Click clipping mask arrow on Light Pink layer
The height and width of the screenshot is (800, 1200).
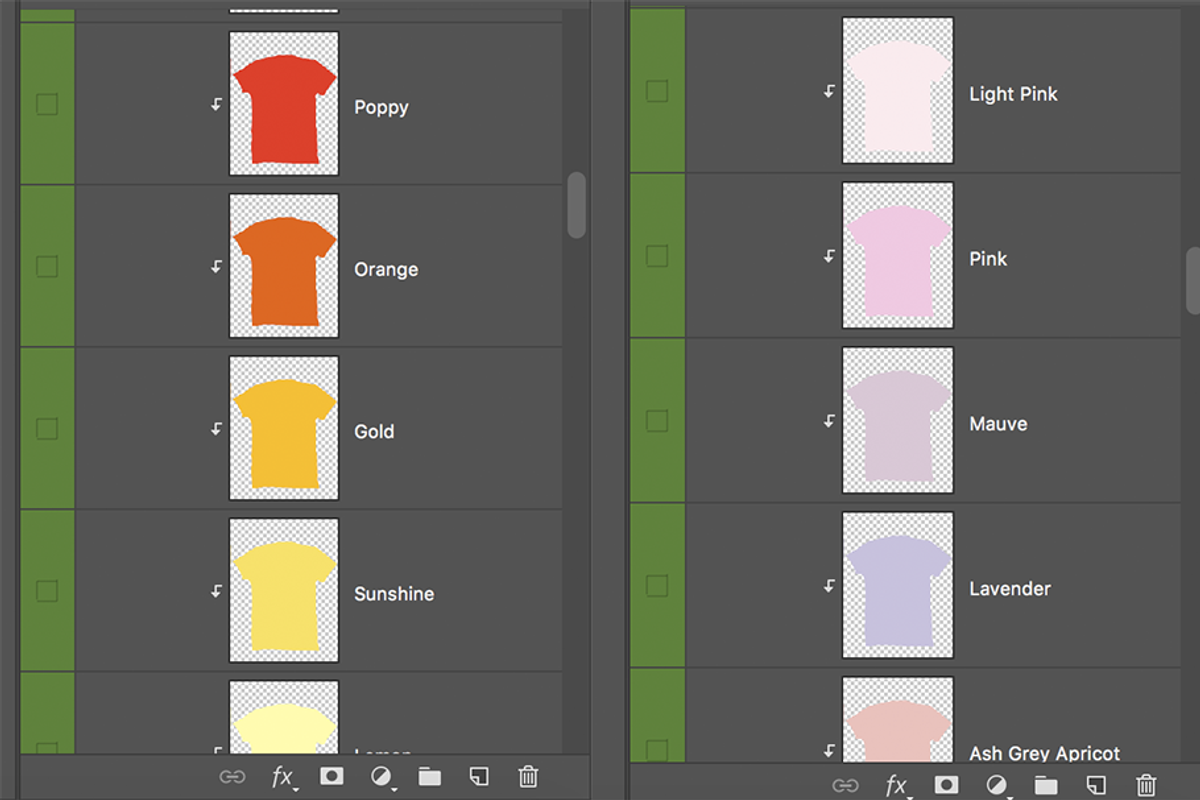click(x=829, y=91)
